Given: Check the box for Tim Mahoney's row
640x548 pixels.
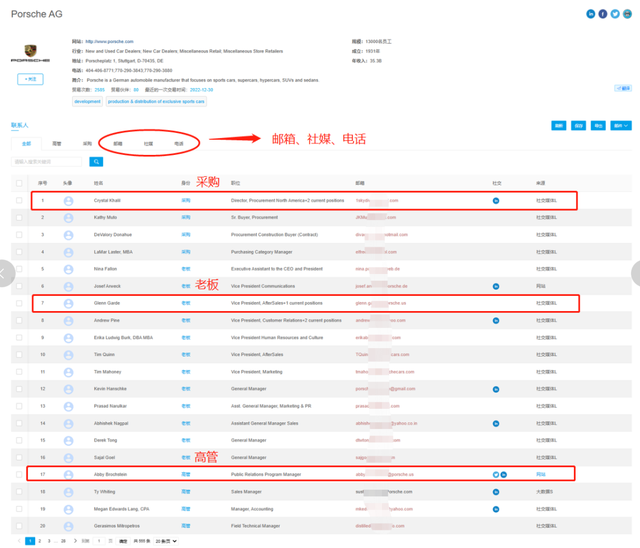Looking at the screenshot, I should click(x=19, y=372).
